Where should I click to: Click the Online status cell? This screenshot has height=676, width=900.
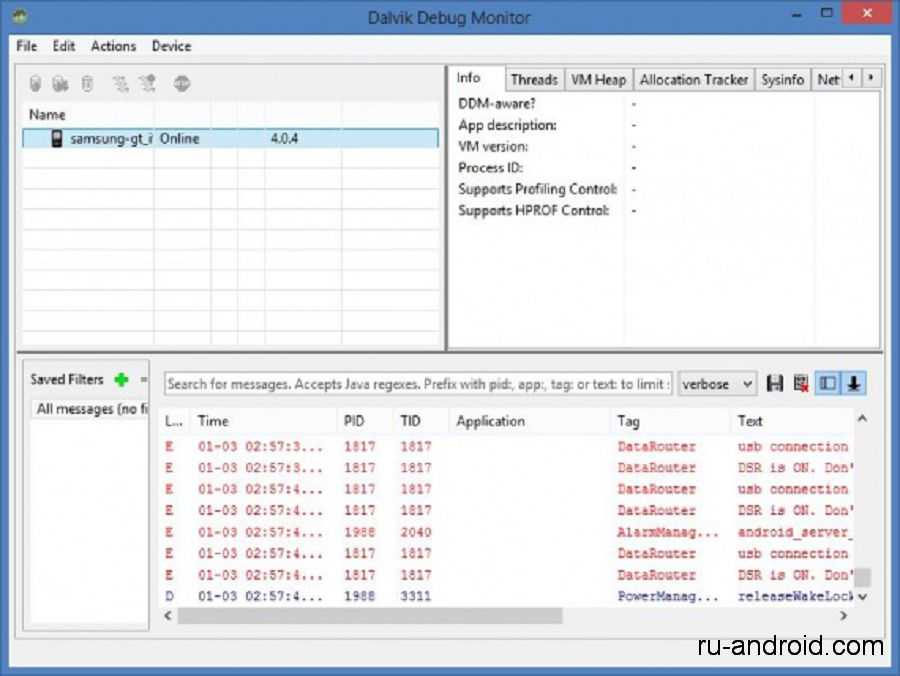179,138
